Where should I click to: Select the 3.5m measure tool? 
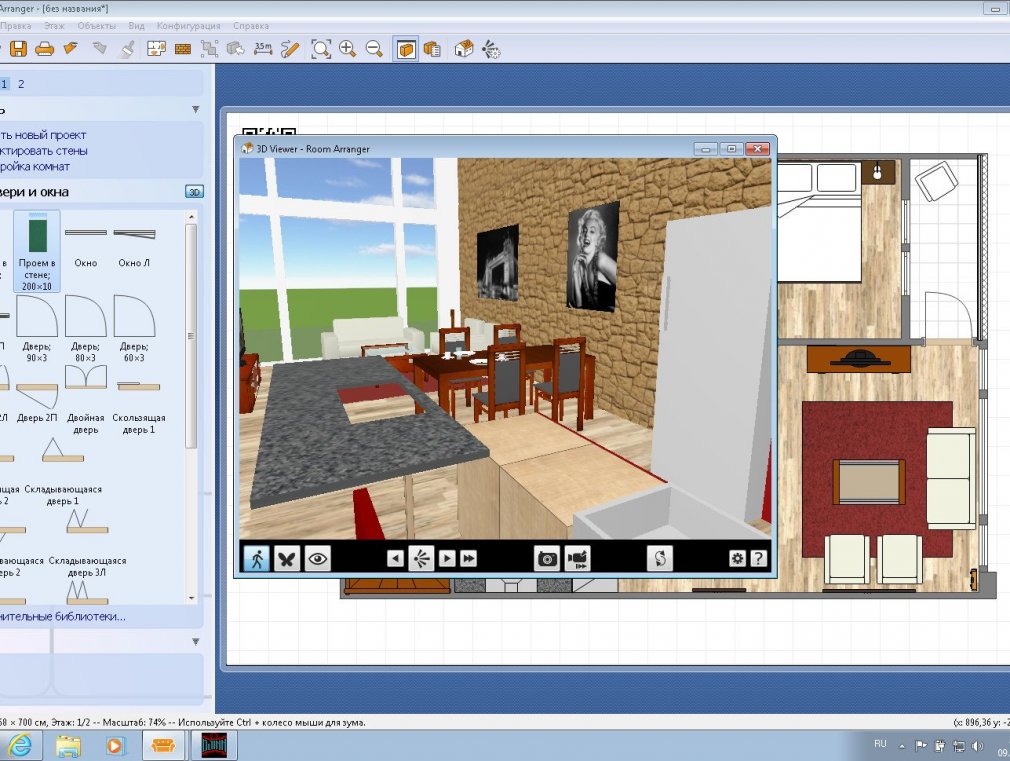[263, 49]
